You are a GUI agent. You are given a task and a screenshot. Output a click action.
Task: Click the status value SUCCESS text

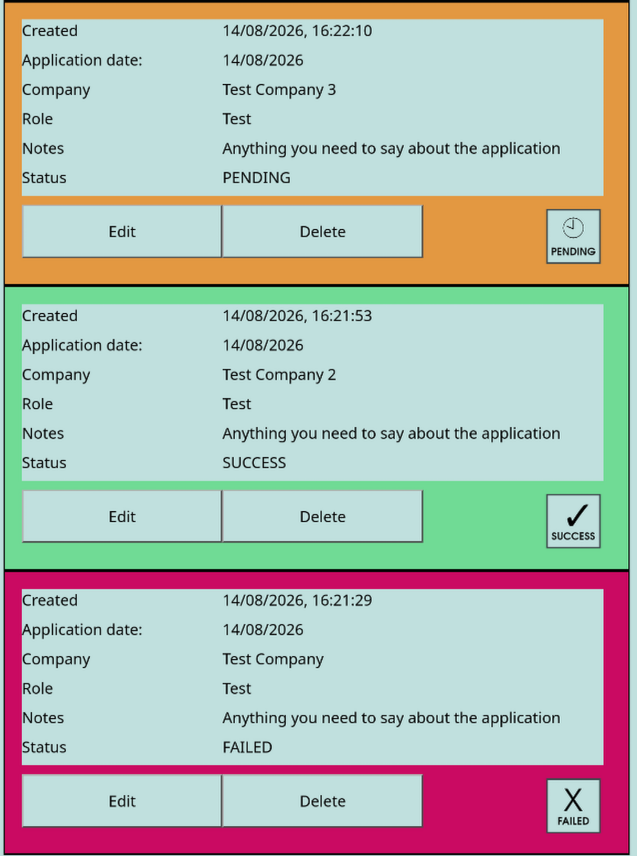point(254,463)
